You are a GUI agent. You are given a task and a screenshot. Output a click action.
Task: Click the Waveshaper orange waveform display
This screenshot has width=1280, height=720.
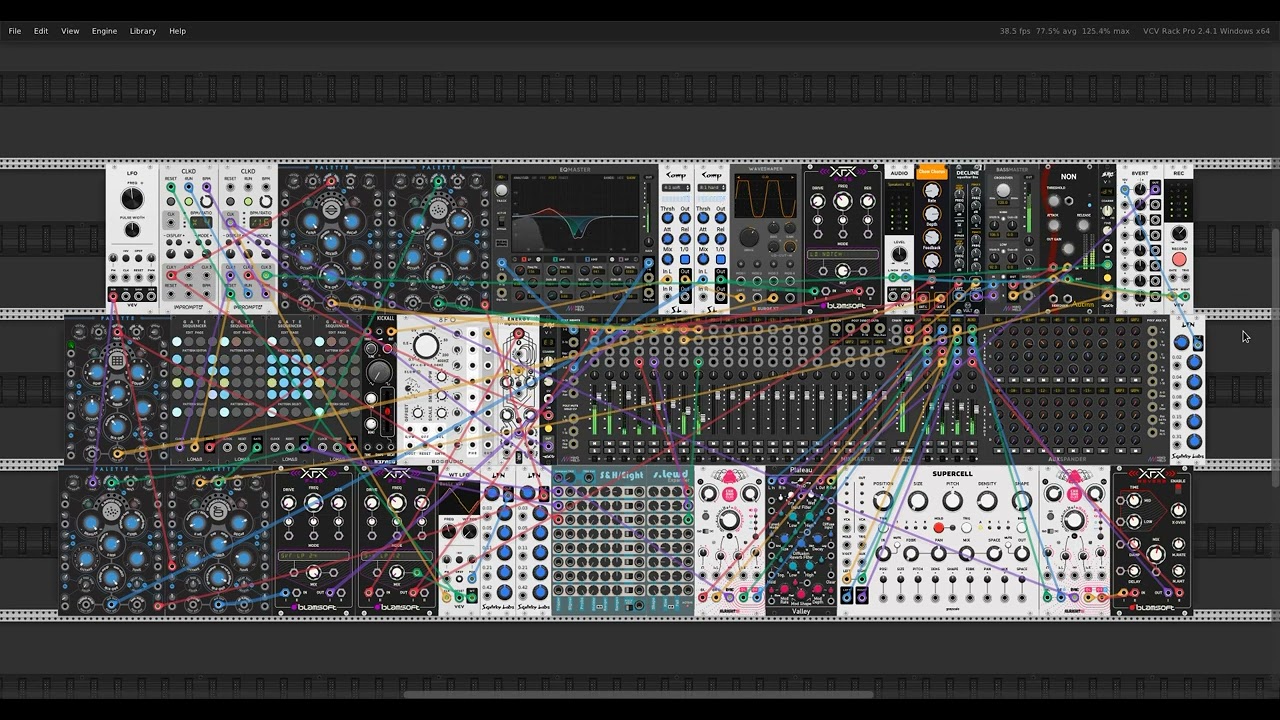click(x=765, y=197)
